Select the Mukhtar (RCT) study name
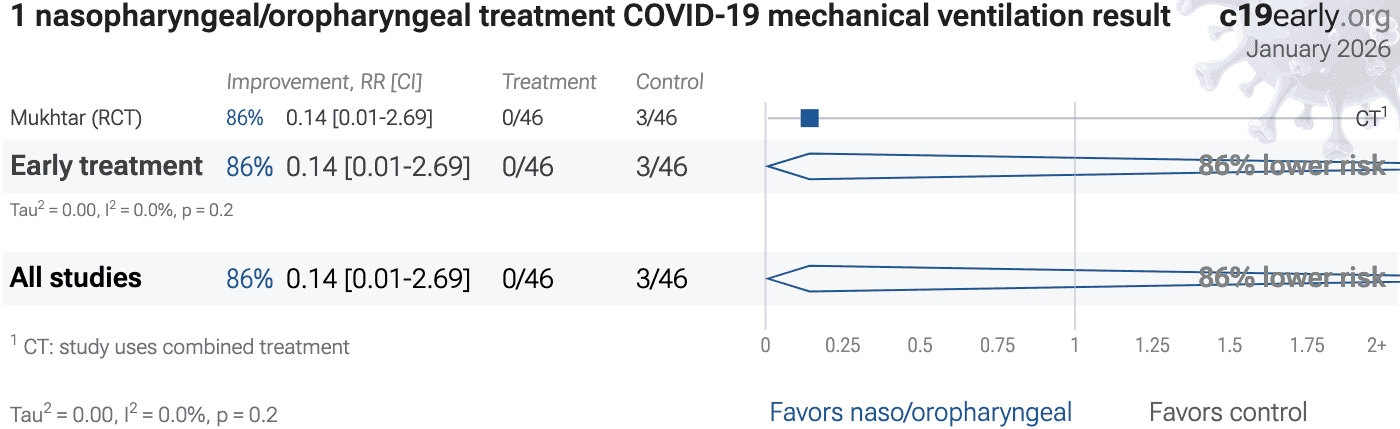 click(76, 118)
